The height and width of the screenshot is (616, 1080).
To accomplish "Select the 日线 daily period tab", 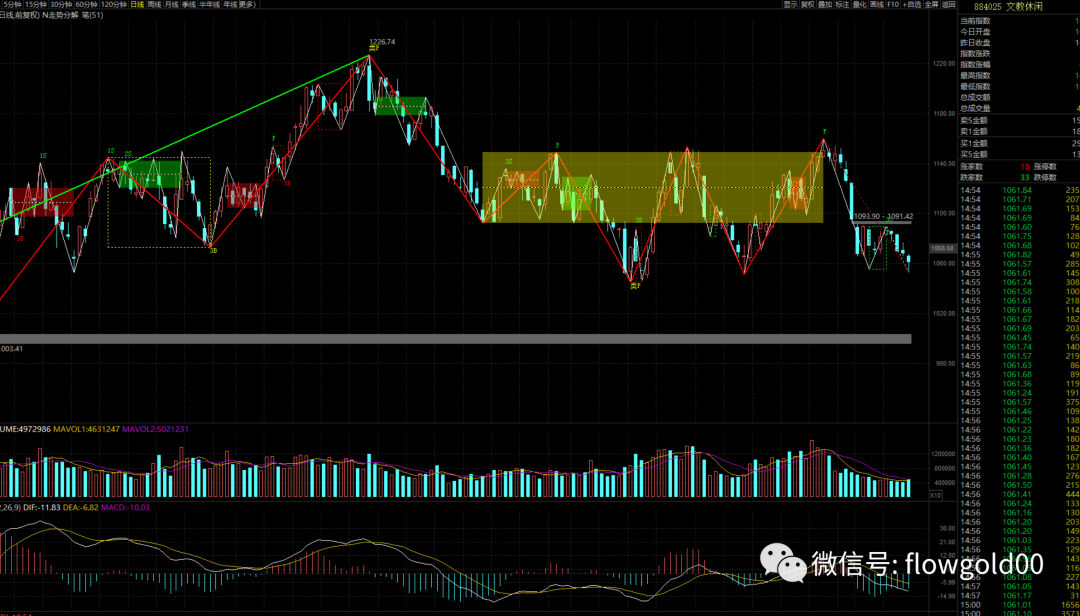I will (x=137, y=4).
